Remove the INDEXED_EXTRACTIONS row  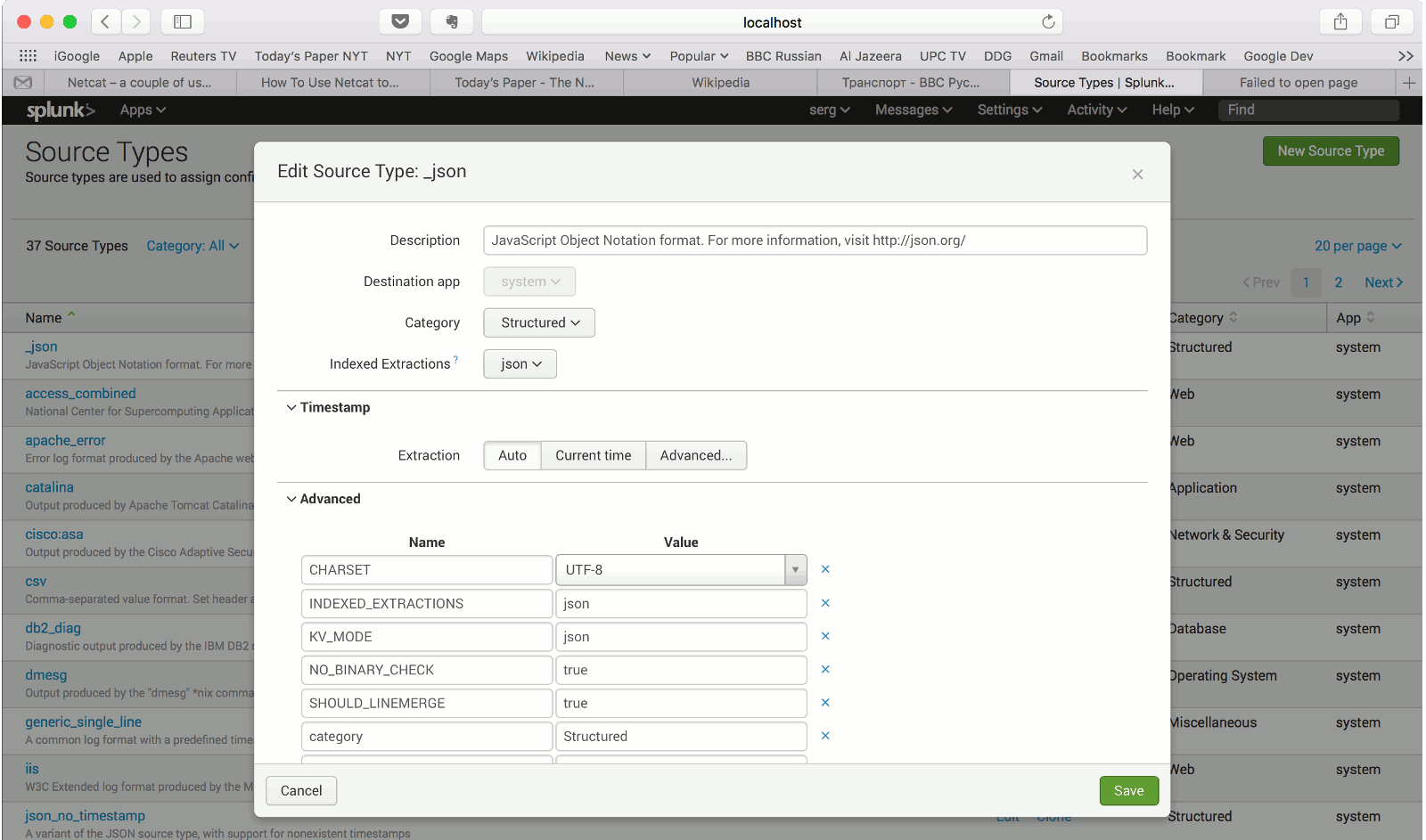point(825,603)
